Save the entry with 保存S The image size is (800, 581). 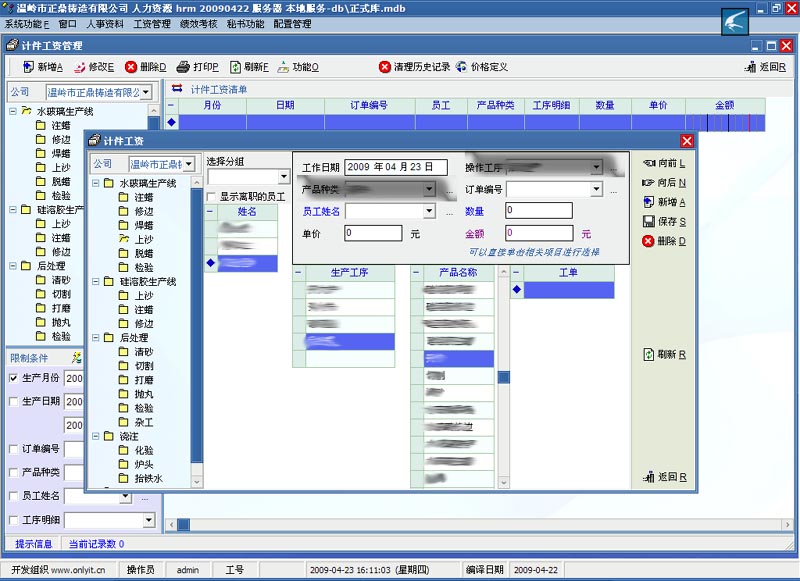[664, 221]
